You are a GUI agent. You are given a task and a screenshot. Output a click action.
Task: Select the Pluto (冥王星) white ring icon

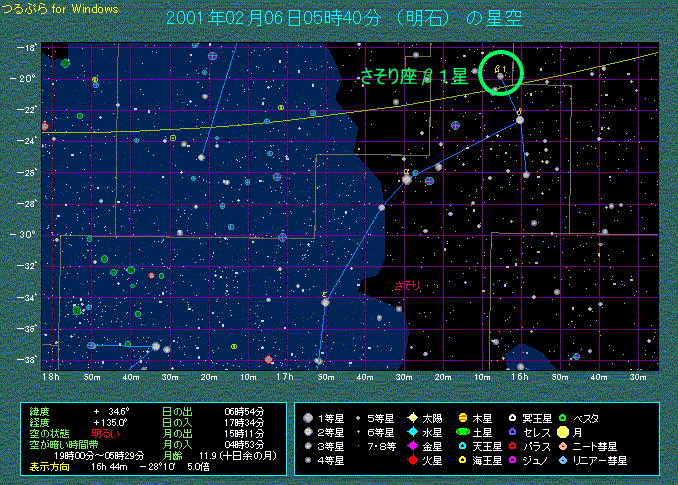[x=514, y=416]
